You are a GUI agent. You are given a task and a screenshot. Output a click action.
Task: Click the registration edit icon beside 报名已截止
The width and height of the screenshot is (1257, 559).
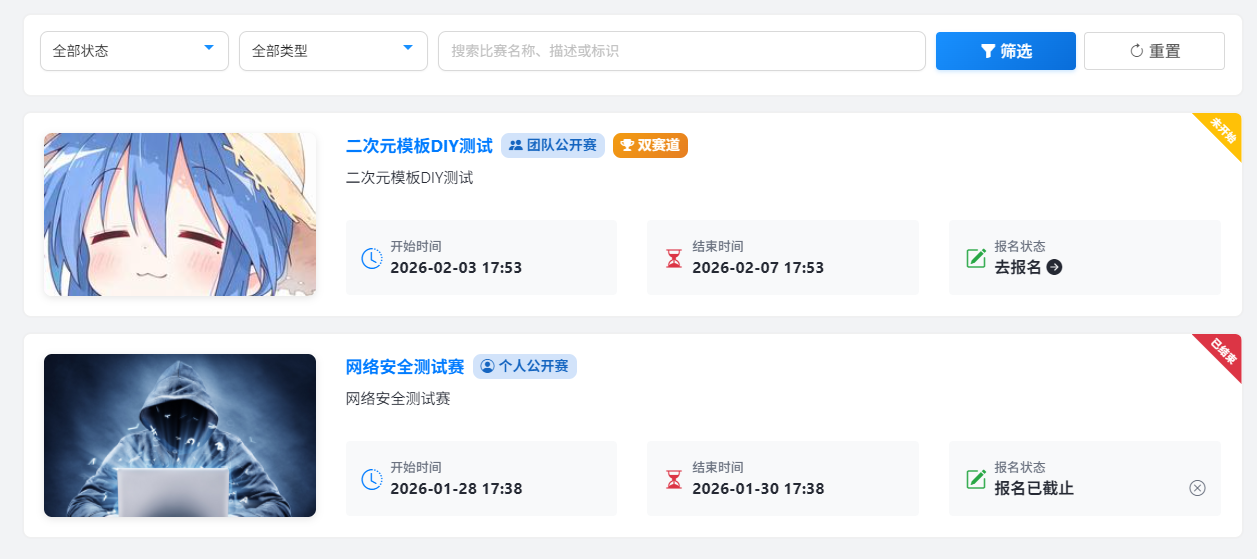[976, 479]
